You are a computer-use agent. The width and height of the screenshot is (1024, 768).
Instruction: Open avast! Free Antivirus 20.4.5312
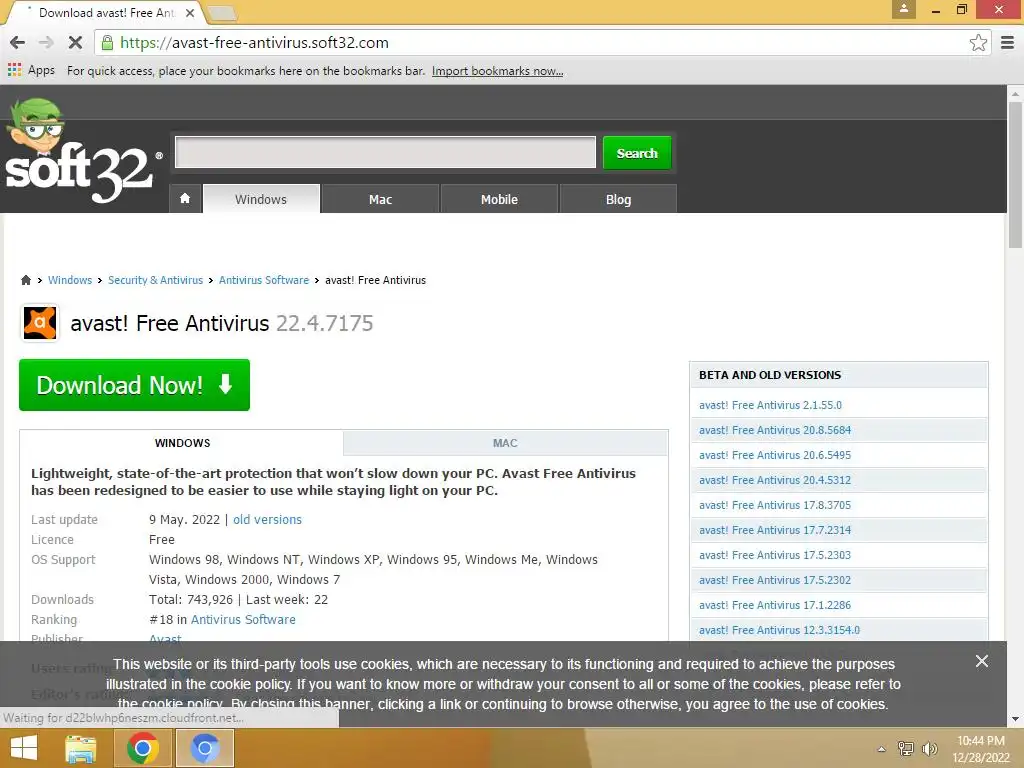click(775, 480)
